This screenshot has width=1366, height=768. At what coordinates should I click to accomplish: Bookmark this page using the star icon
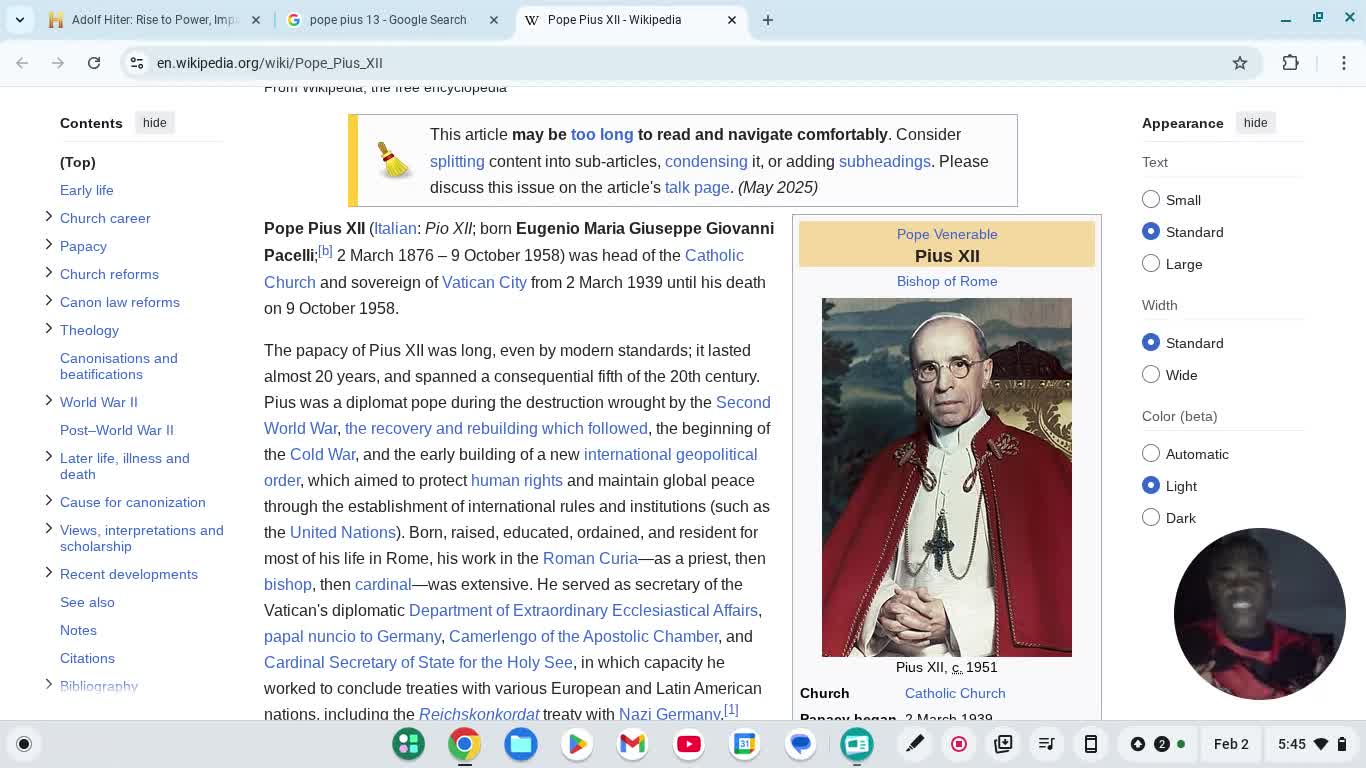pos(1240,62)
